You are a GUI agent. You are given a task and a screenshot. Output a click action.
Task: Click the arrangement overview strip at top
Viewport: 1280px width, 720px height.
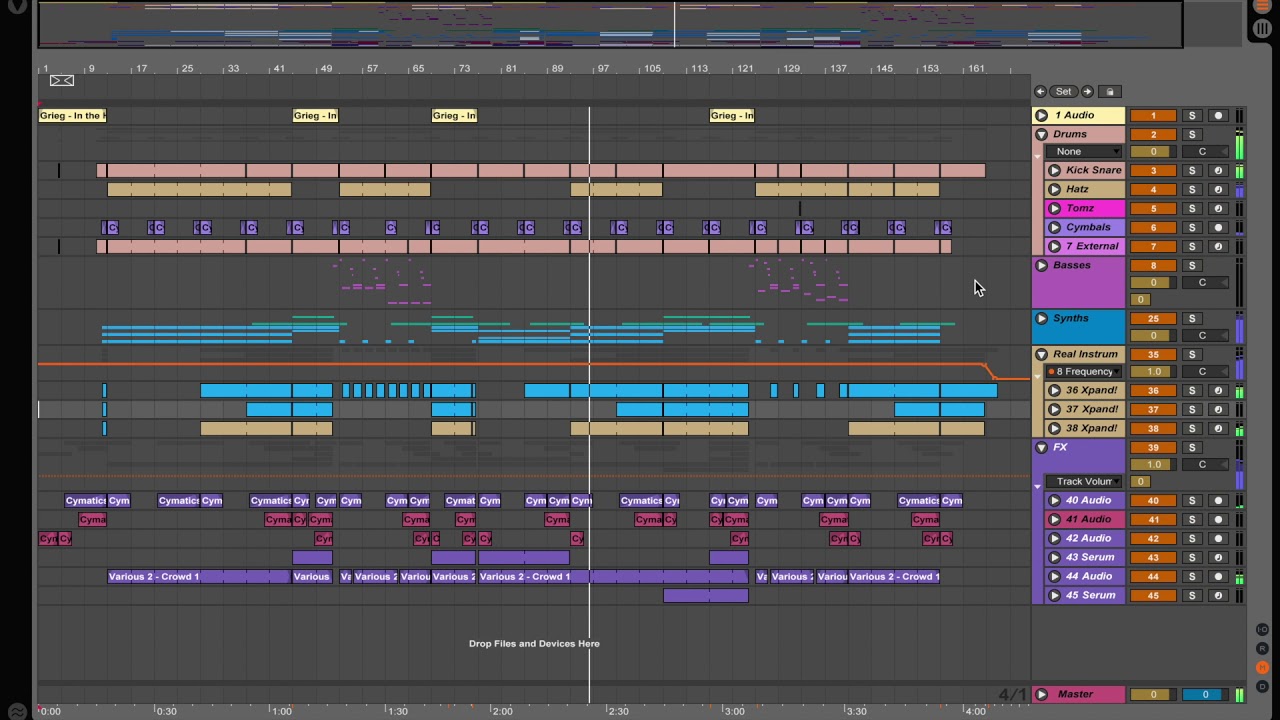point(610,24)
